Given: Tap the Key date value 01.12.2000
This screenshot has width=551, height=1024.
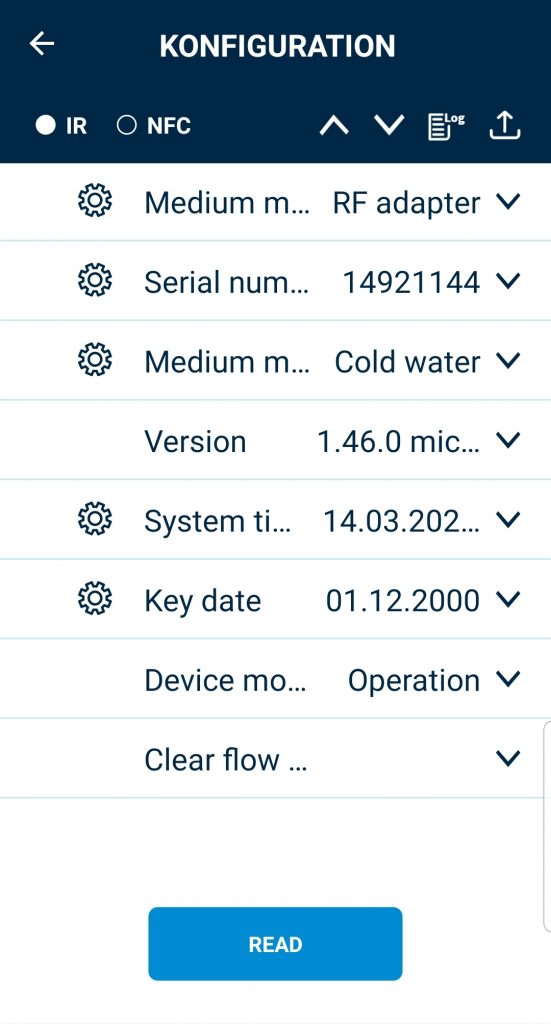Looking at the screenshot, I should tap(403, 601).
